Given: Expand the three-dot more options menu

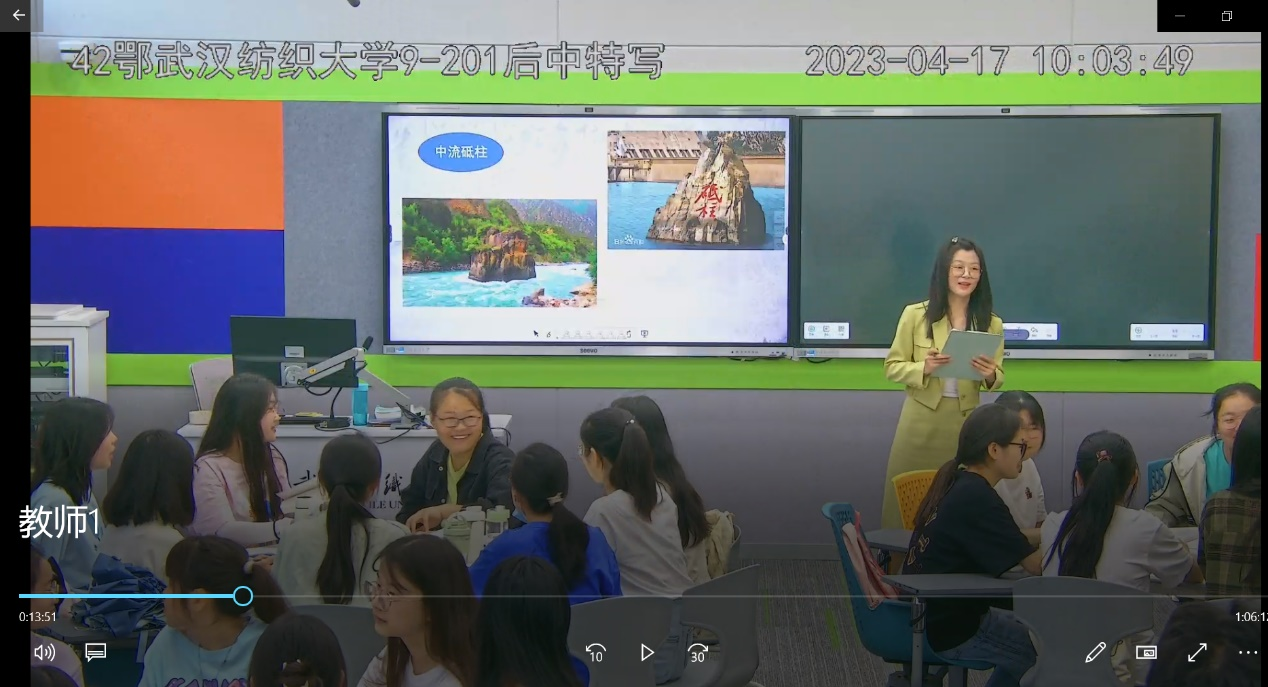Looking at the screenshot, I should pyautogui.click(x=1247, y=652).
